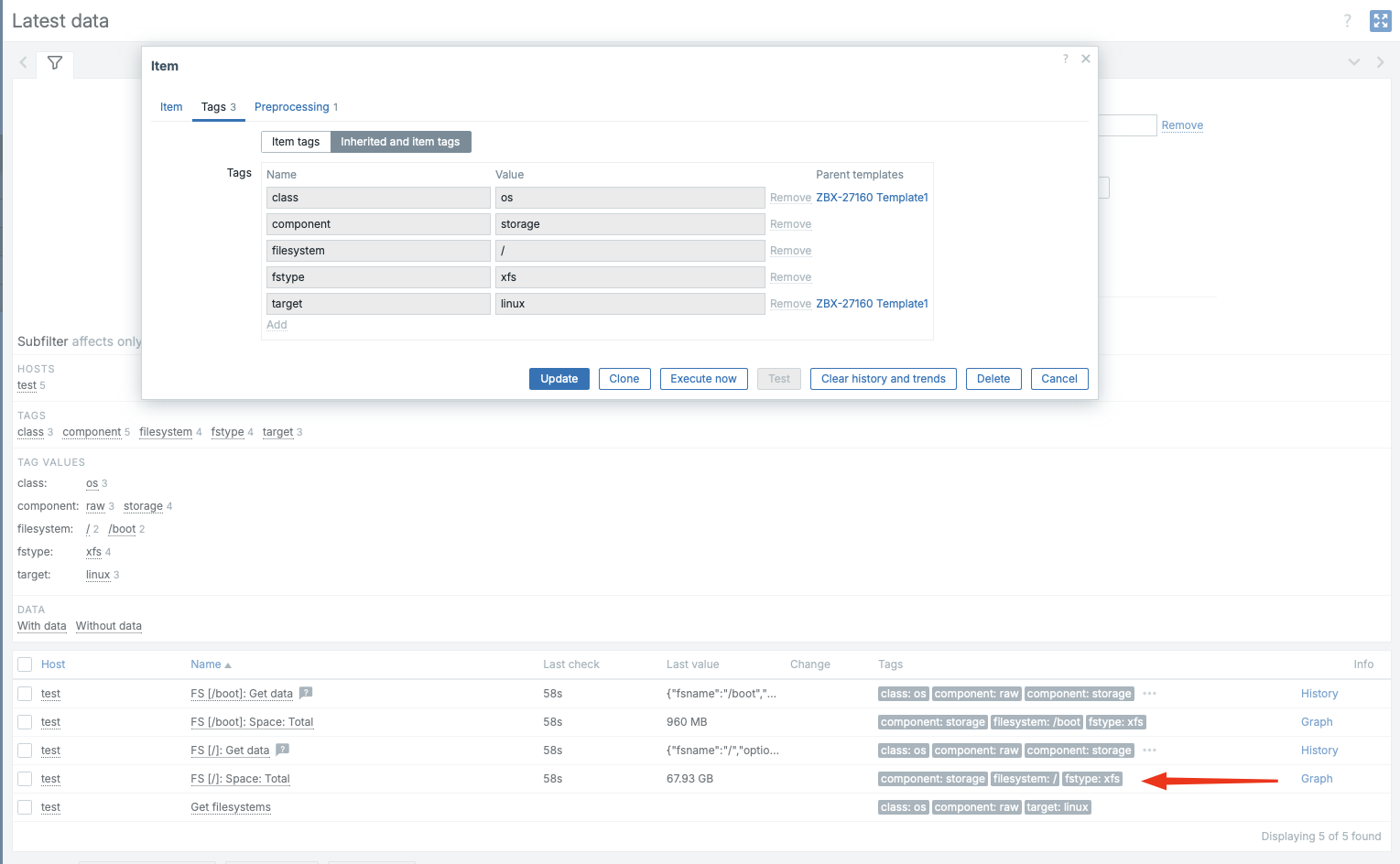
Task: Open description icon for FS [/]: Get data
Action: pyautogui.click(x=283, y=750)
